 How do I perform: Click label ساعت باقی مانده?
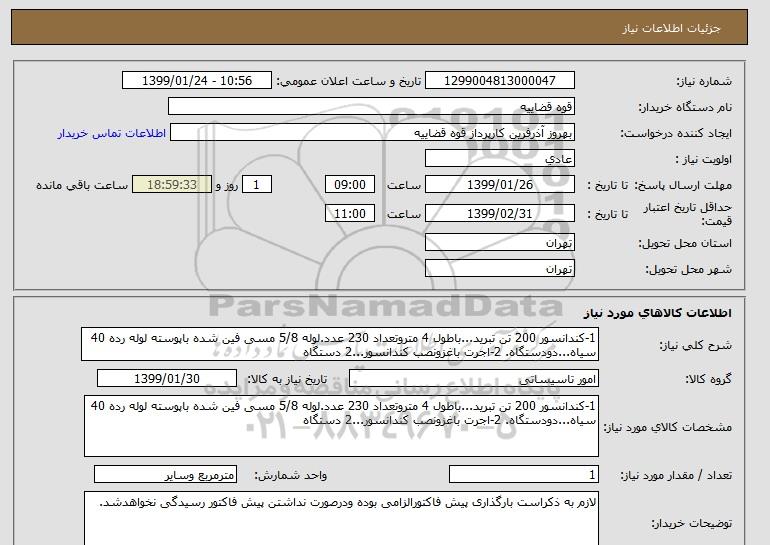point(82,185)
